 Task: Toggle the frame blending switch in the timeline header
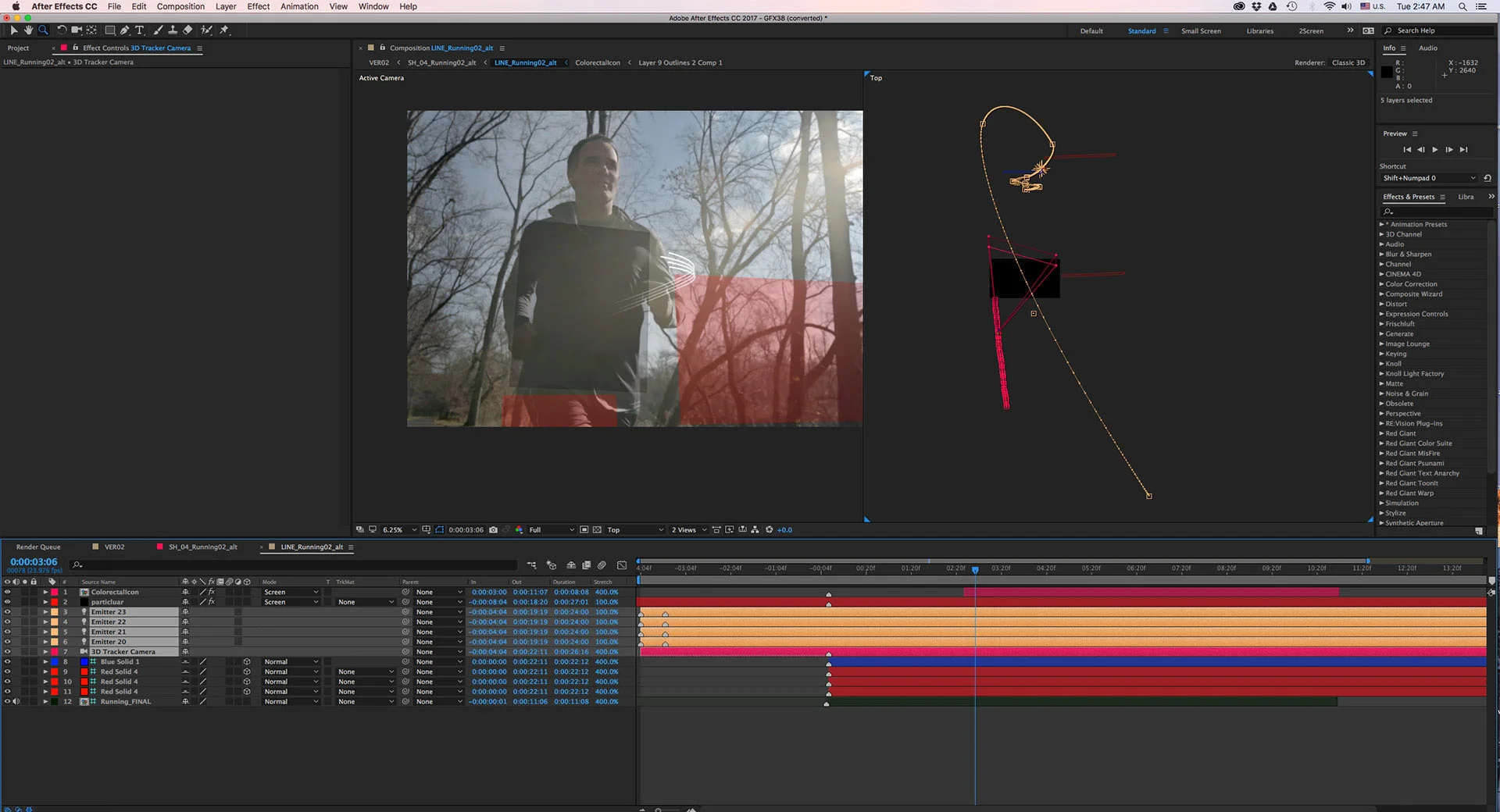586,565
